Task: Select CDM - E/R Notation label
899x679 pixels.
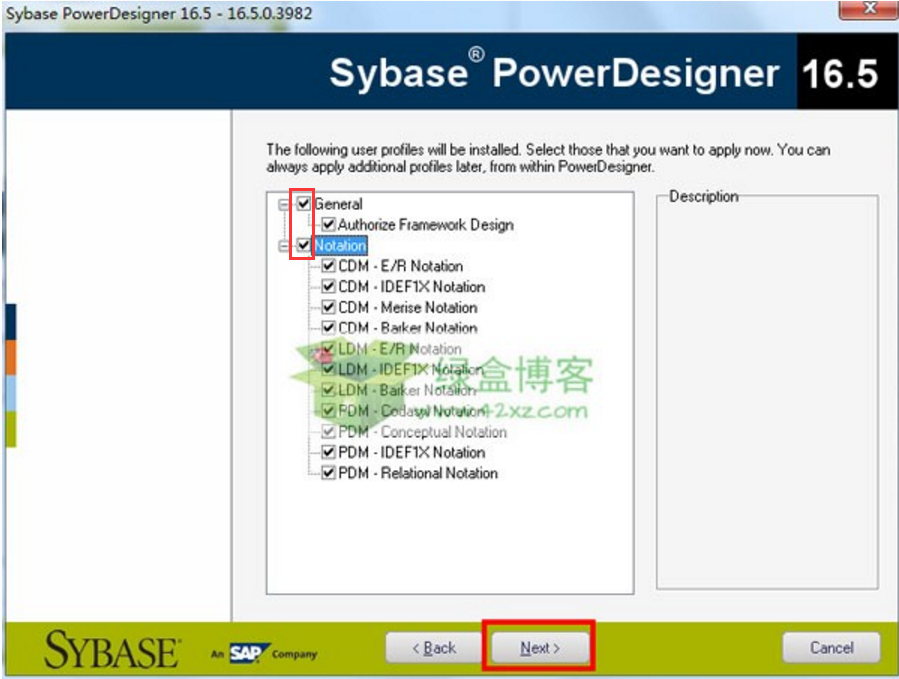Action: [400, 266]
